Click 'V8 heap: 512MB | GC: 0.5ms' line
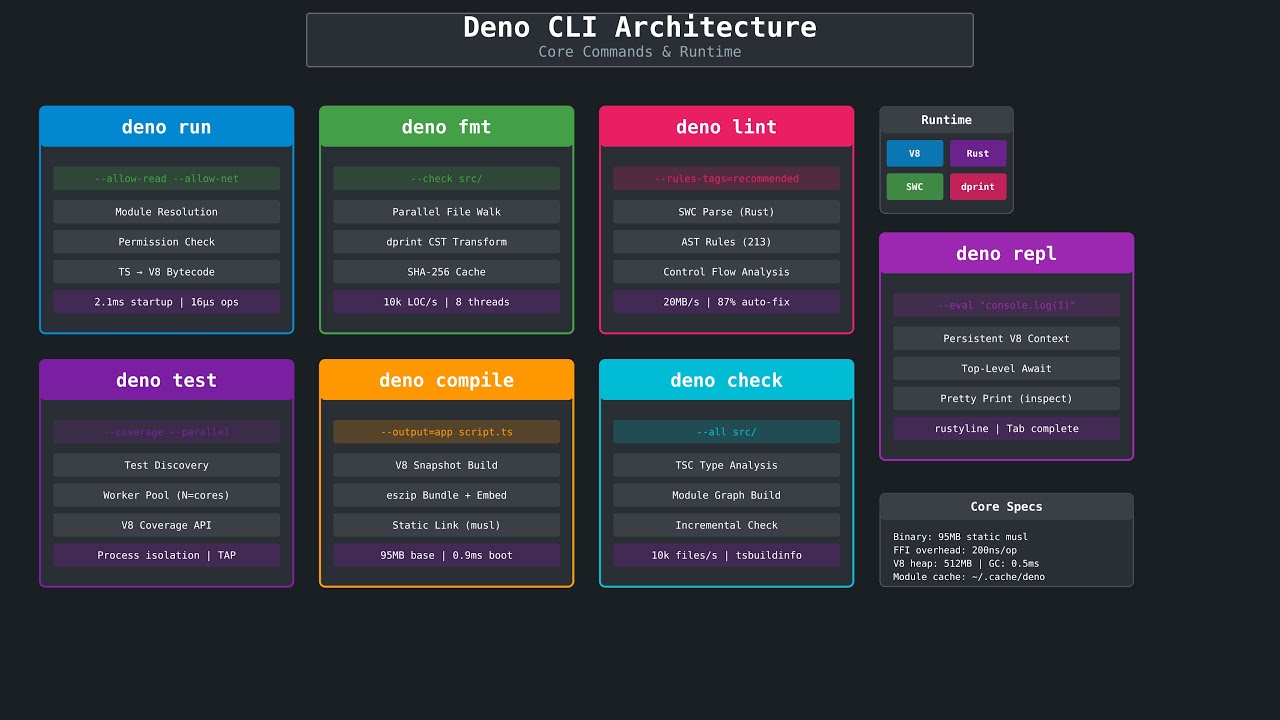The width and height of the screenshot is (1280, 720). (x=966, y=563)
